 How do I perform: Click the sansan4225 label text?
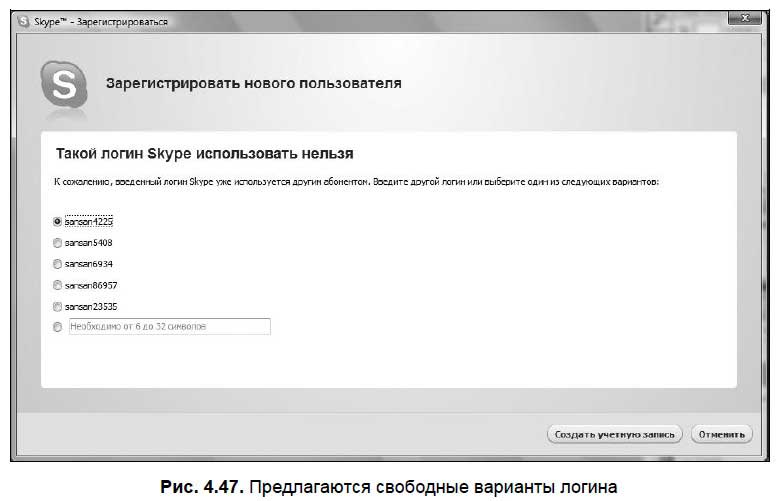pyautogui.click(x=89, y=221)
